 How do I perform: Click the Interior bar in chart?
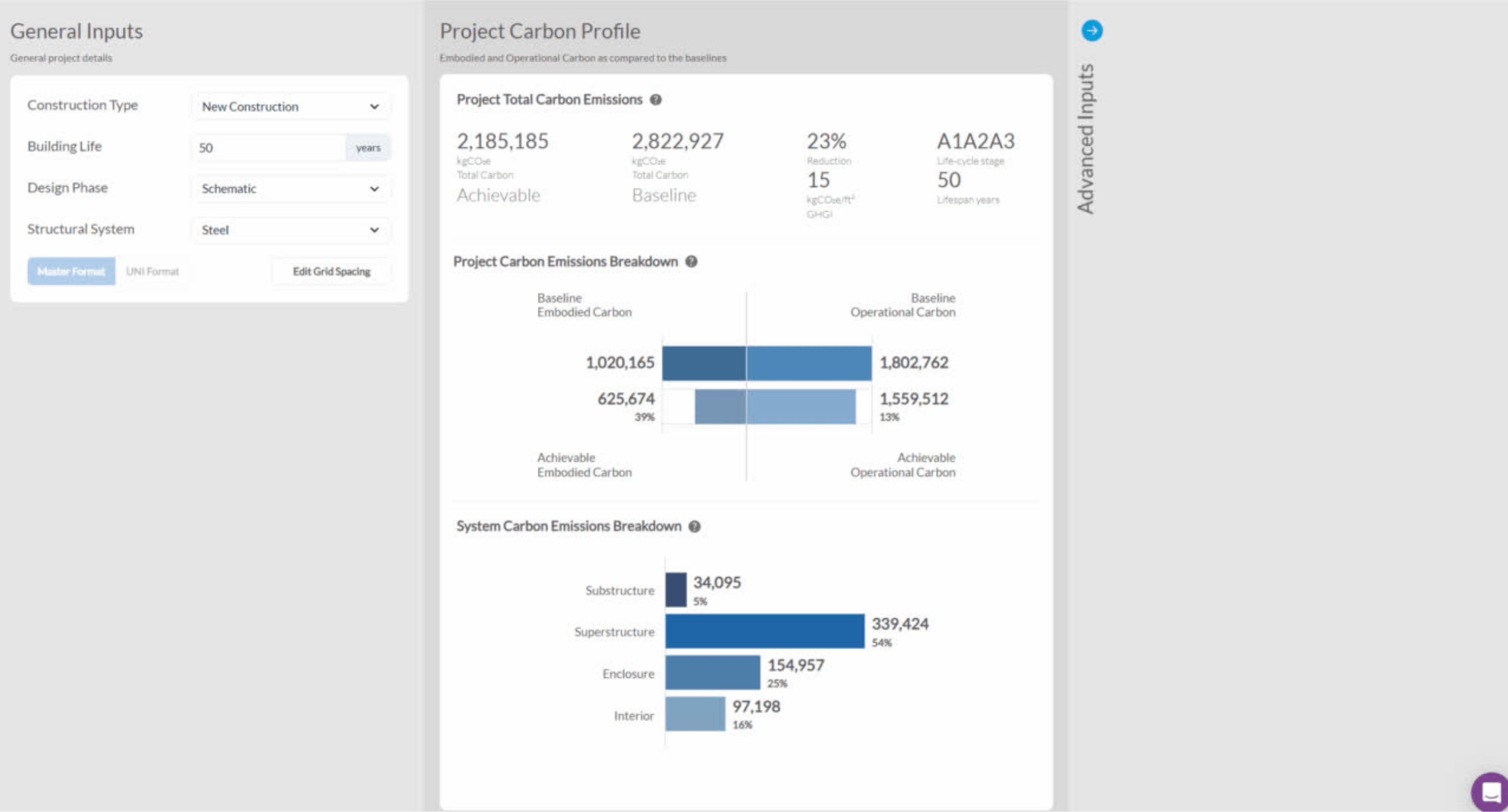695,714
